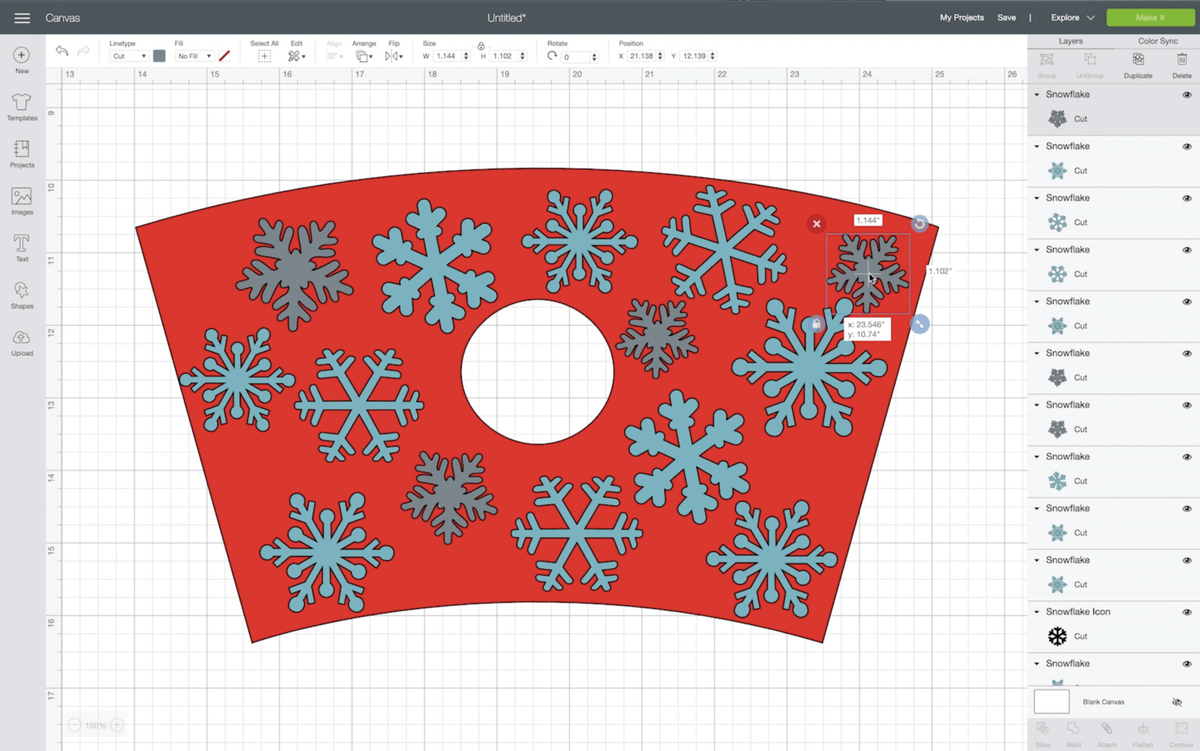Viewport: 1200px width, 751px height.
Task: Open the Fill dropdown
Action: pos(193,57)
